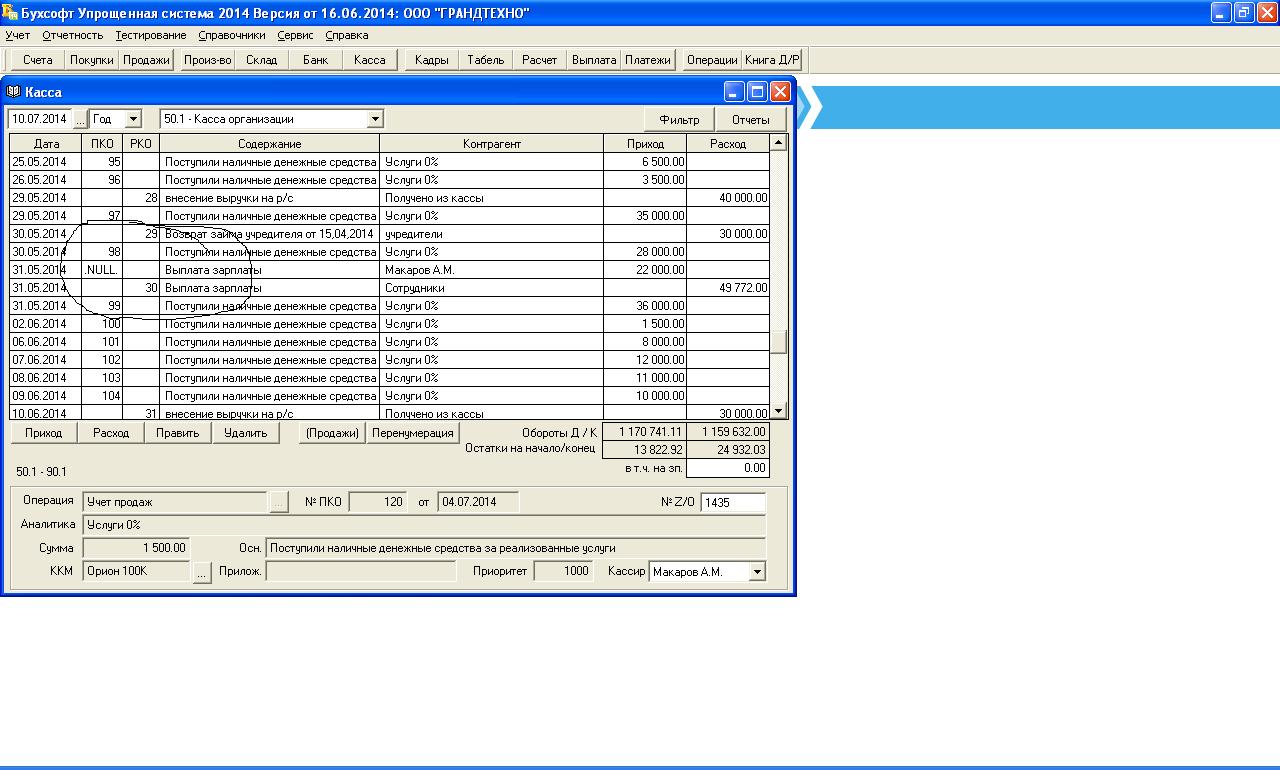Click the Удалить button
1280x770 pixels.
click(245, 433)
